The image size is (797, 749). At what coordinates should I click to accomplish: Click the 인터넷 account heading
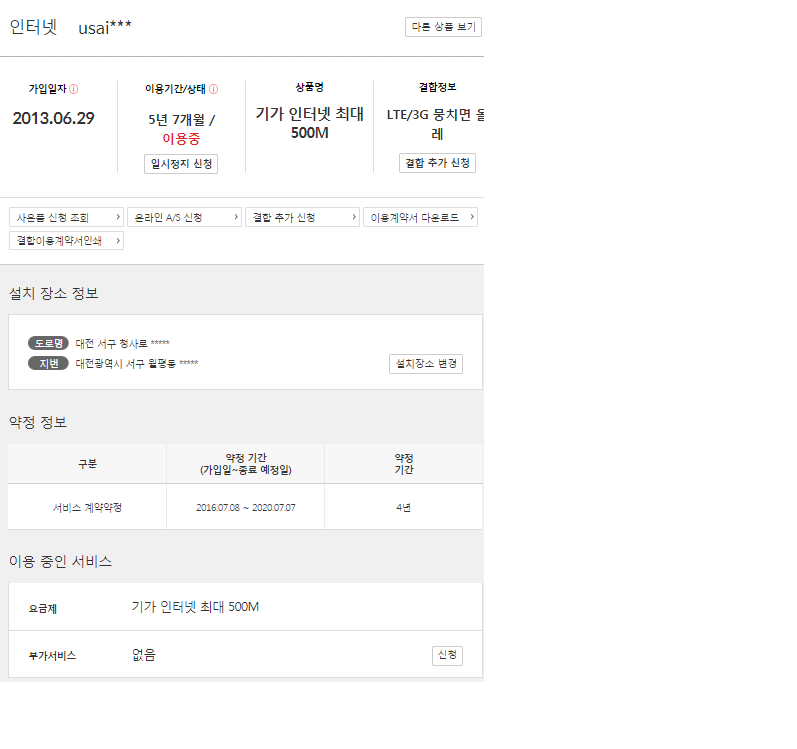coord(33,27)
